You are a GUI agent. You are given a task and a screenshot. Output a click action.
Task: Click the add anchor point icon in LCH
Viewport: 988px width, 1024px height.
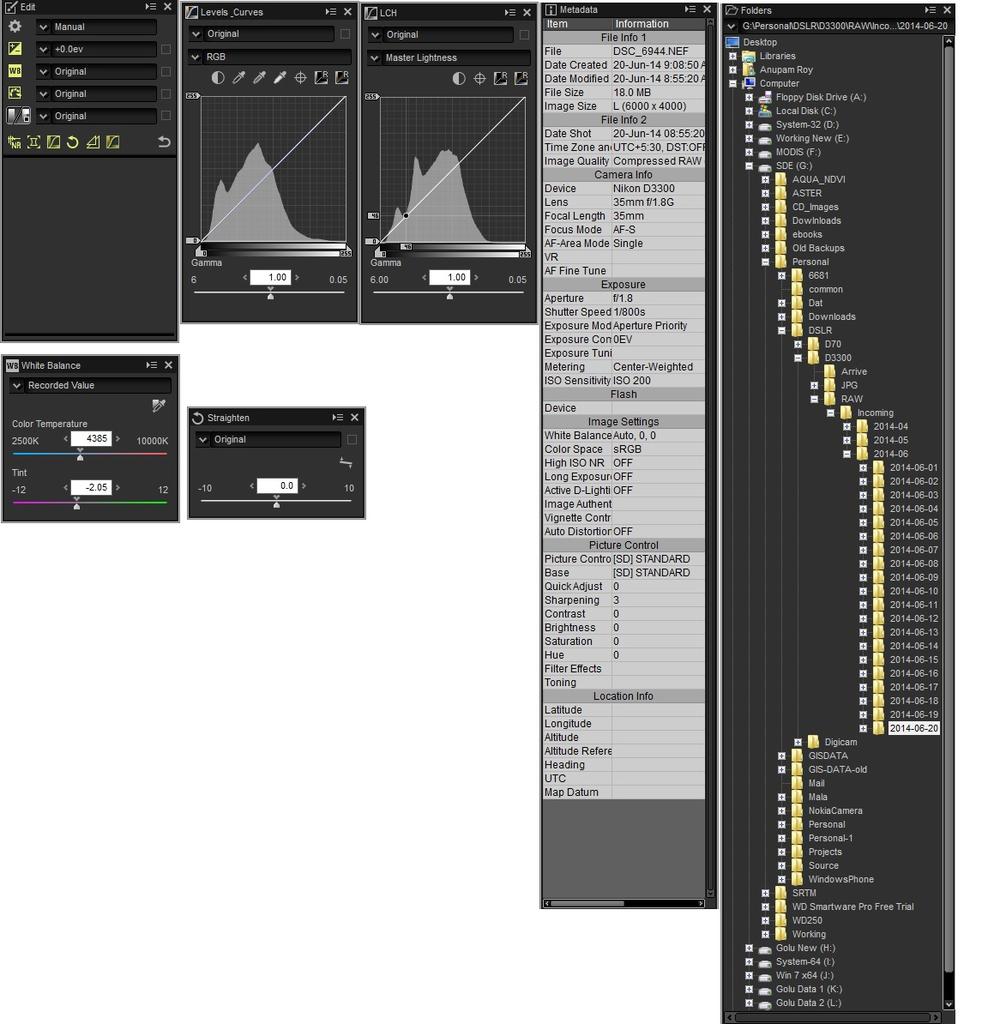[479, 78]
